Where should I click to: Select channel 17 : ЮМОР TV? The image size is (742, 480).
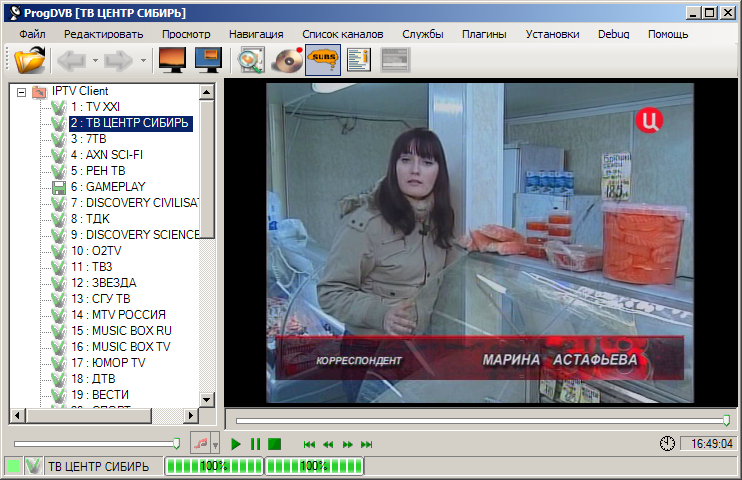[108, 363]
